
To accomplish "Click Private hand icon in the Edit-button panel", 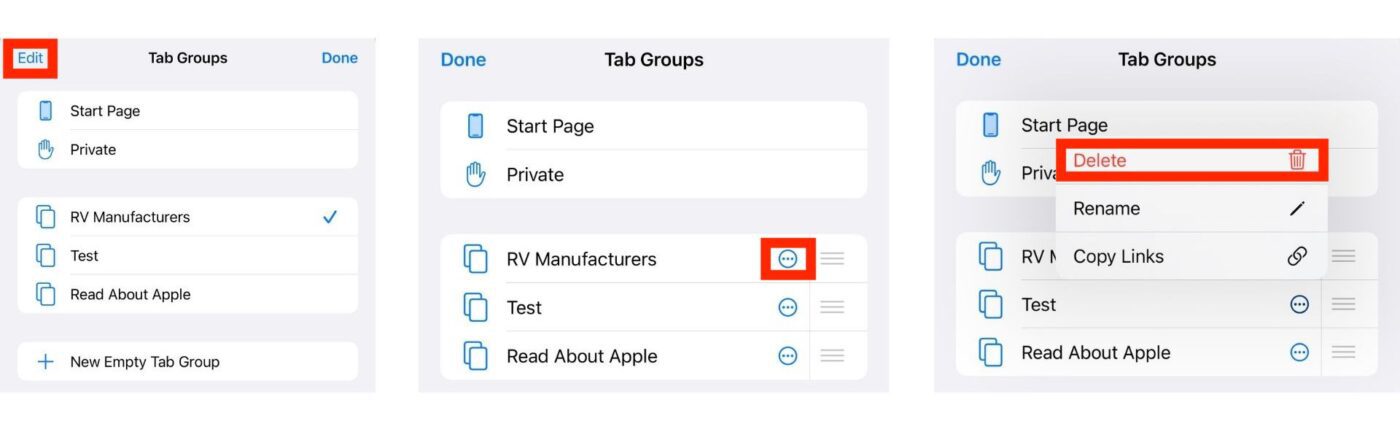I will click(45, 150).
